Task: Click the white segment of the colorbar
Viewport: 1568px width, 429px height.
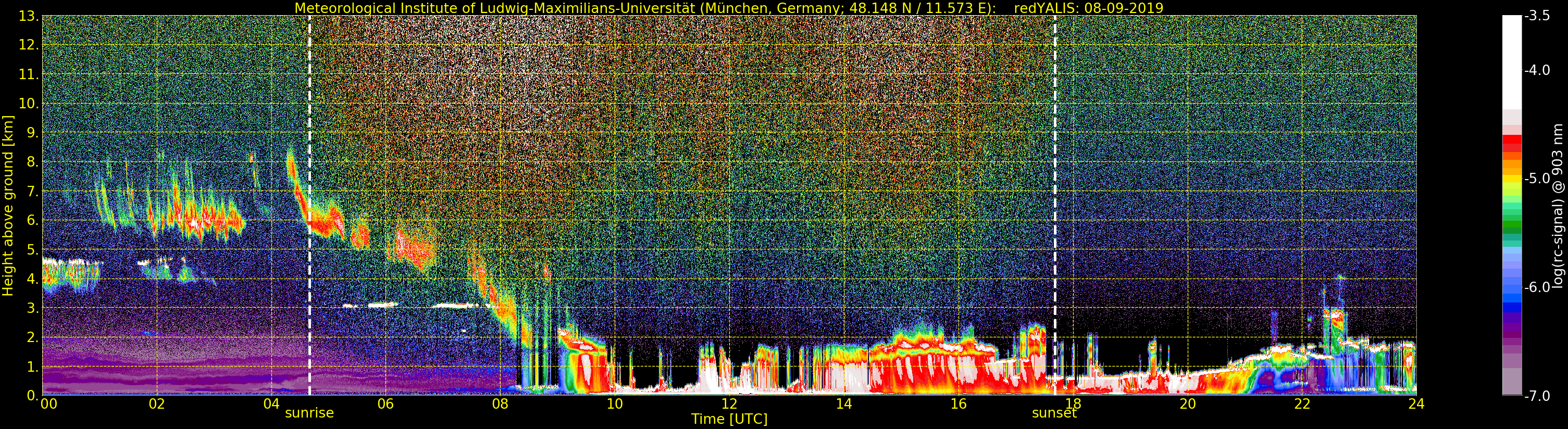Action: (1512, 62)
